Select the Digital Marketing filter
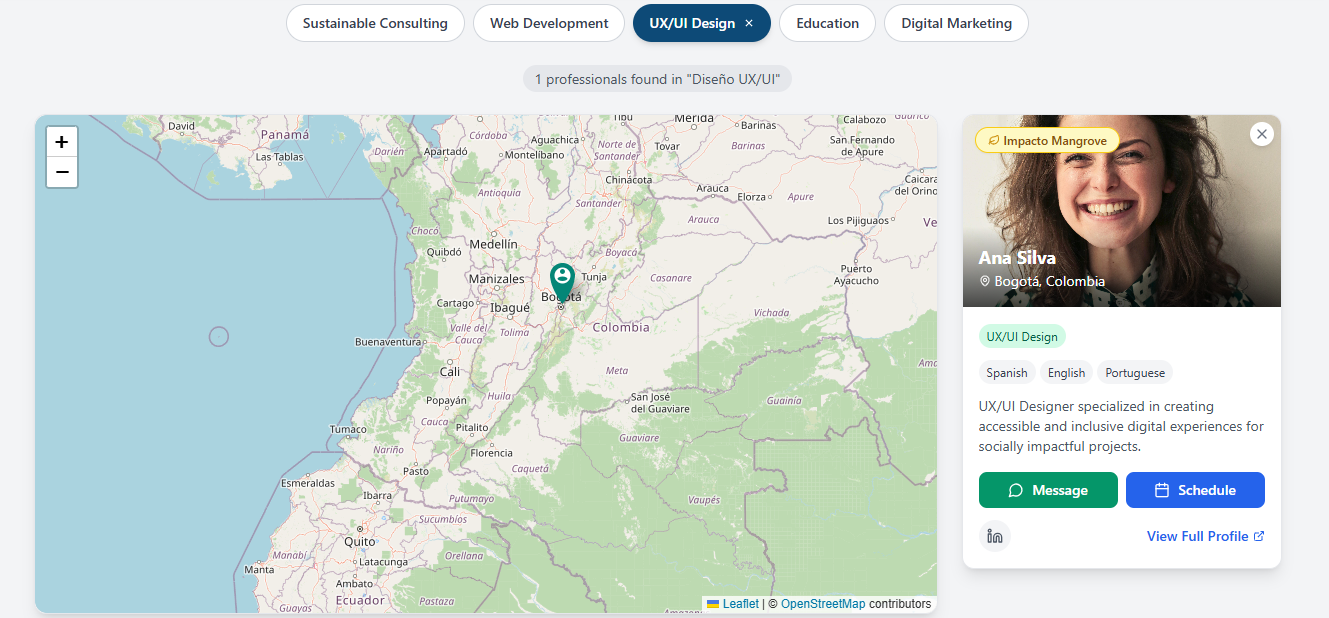This screenshot has height=618, width=1329. click(956, 23)
